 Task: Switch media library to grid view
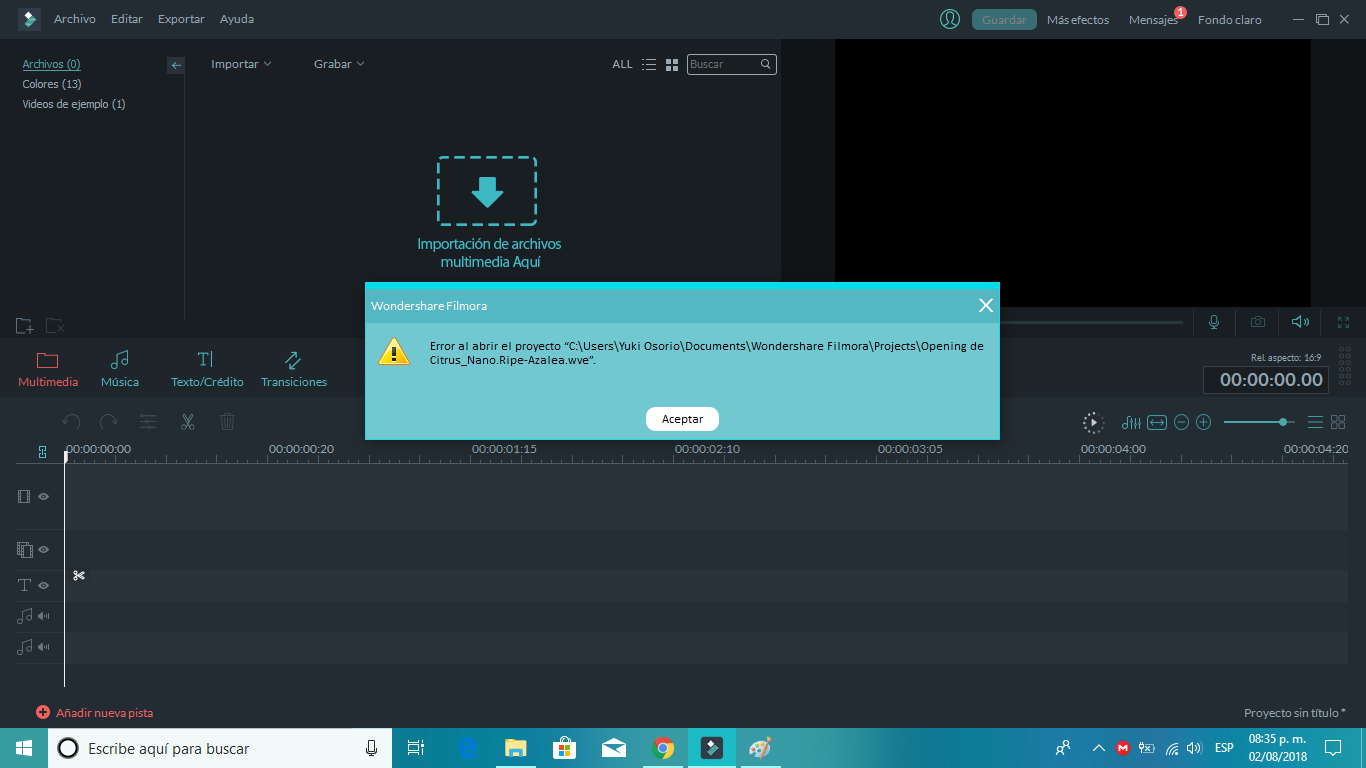[x=672, y=64]
